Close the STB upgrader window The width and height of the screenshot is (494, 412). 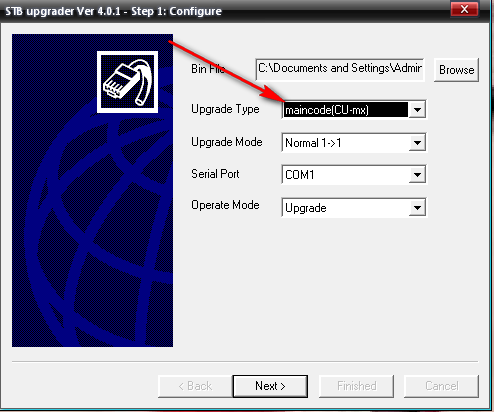(x=464, y=9)
